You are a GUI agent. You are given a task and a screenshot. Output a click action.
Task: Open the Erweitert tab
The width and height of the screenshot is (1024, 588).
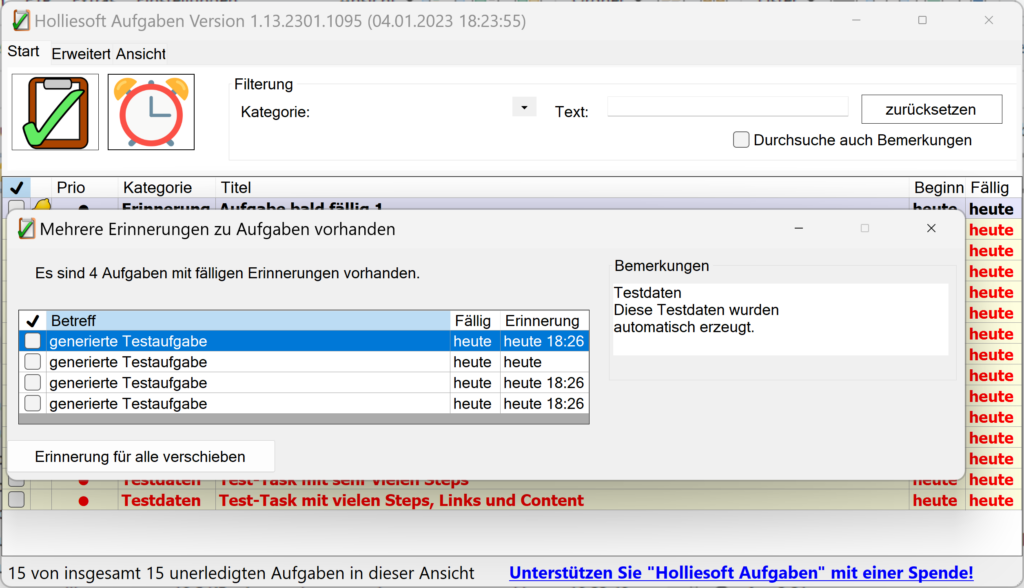point(81,54)
